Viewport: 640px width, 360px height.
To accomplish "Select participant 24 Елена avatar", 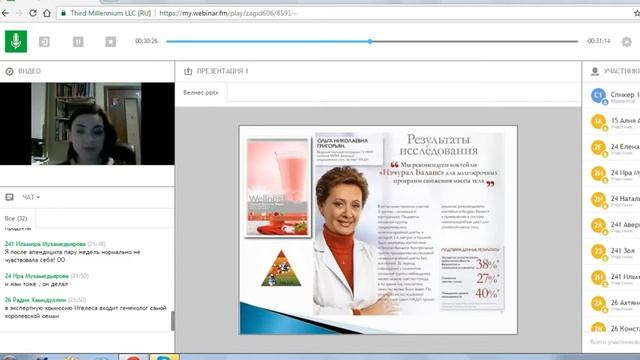I will click(598, 148).
